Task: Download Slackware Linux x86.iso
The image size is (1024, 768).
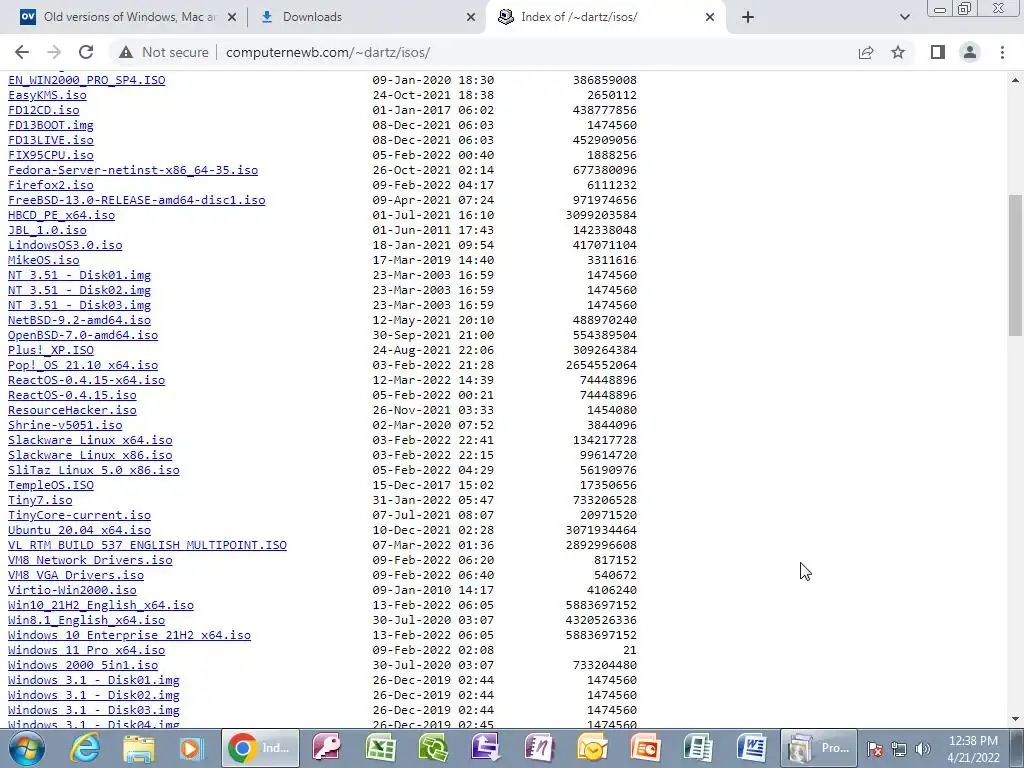Action: click(x=90, y=455)
